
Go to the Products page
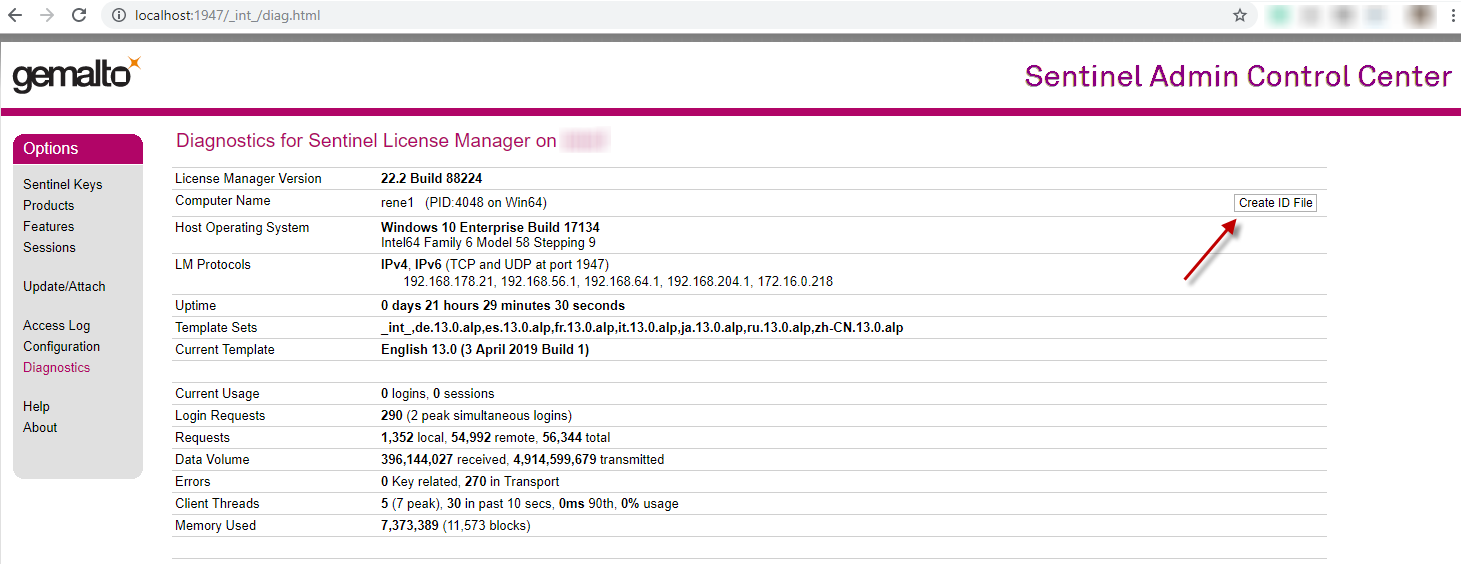pos(49,205)
